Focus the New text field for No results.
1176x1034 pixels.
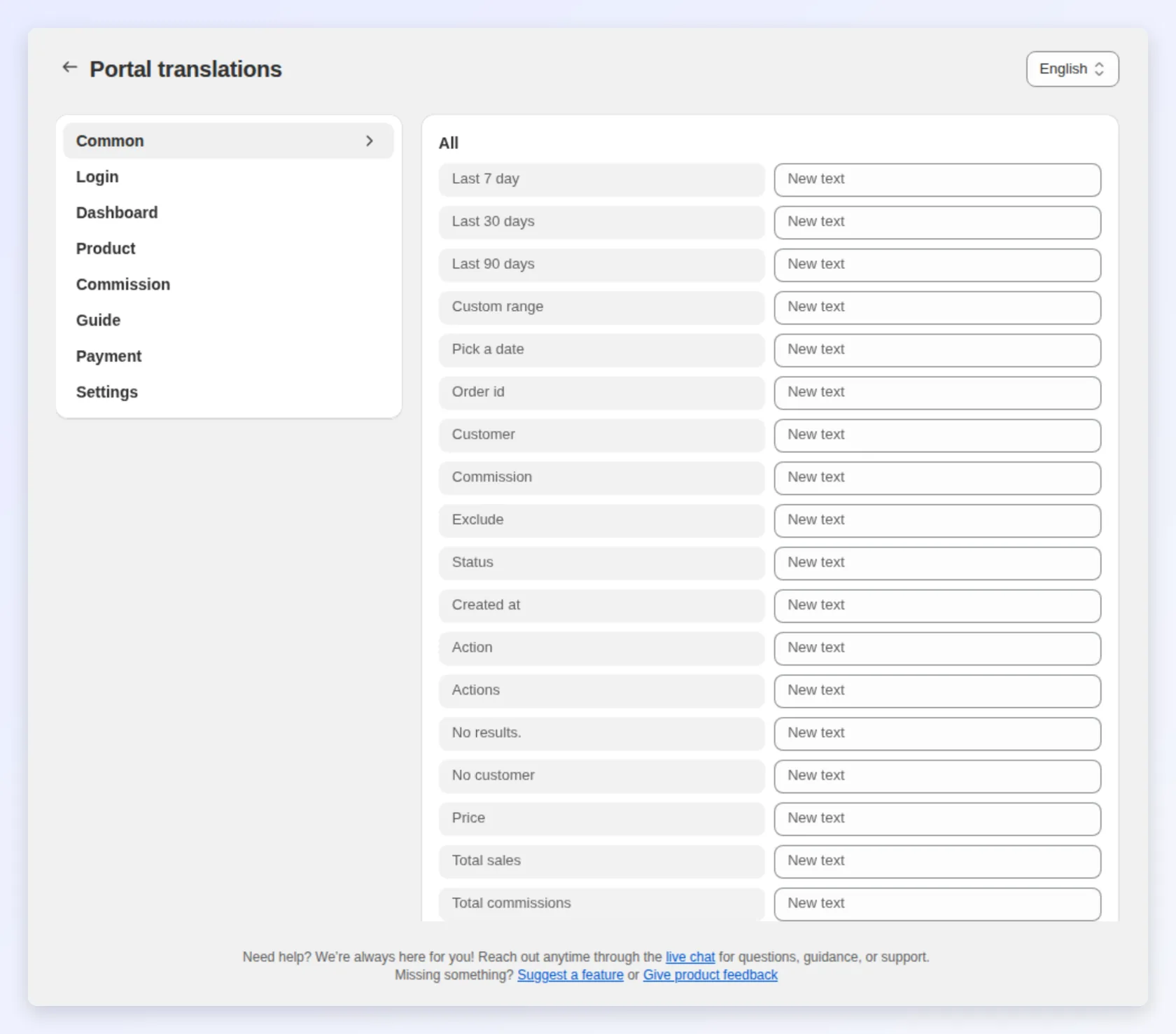pyautogui.click(x=937, y=734)
